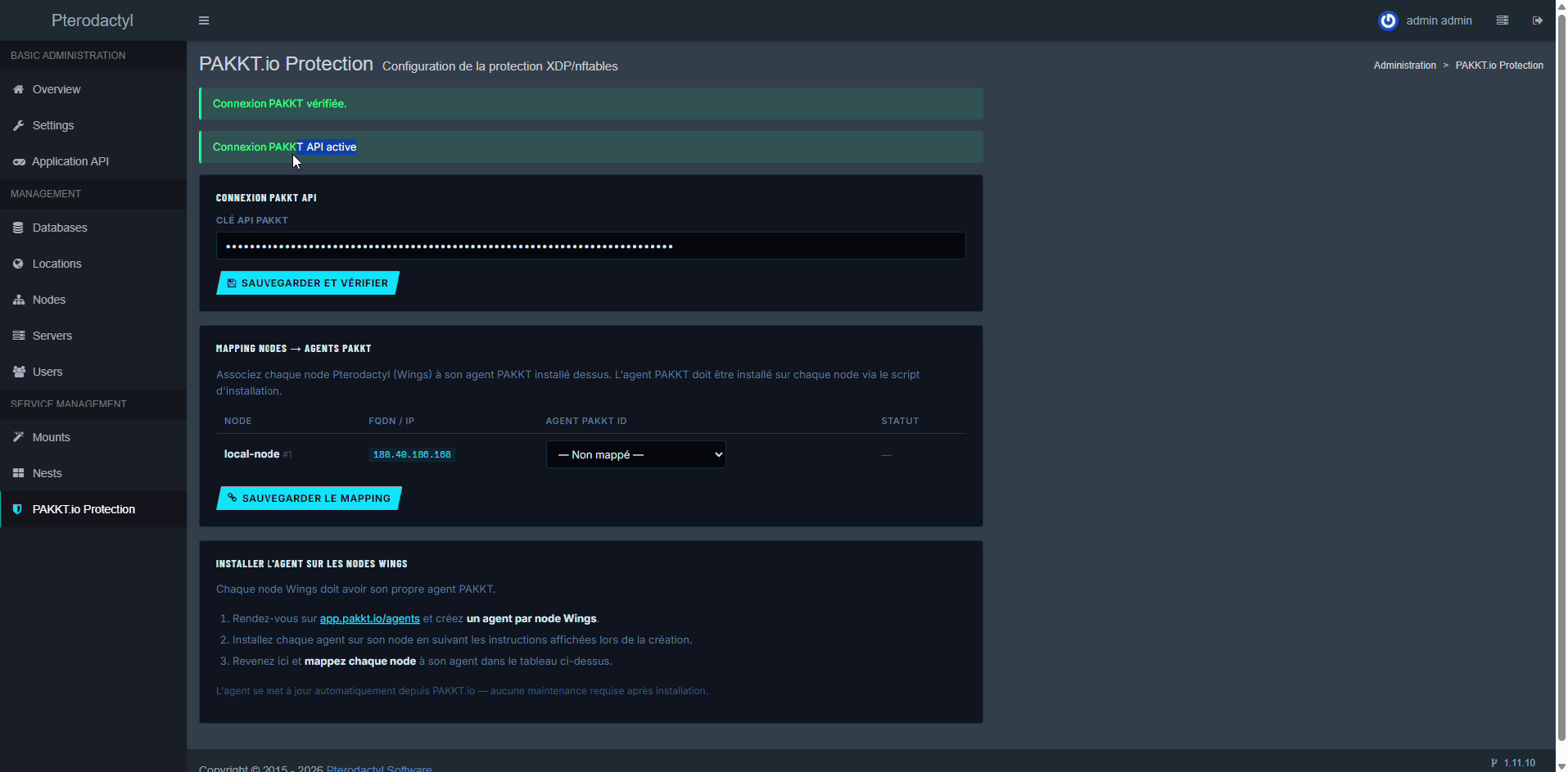Focus the Clé API PAKKT input field
Image resolution: width=1568 pixels, height=772 pixels.
click(590, 246)
